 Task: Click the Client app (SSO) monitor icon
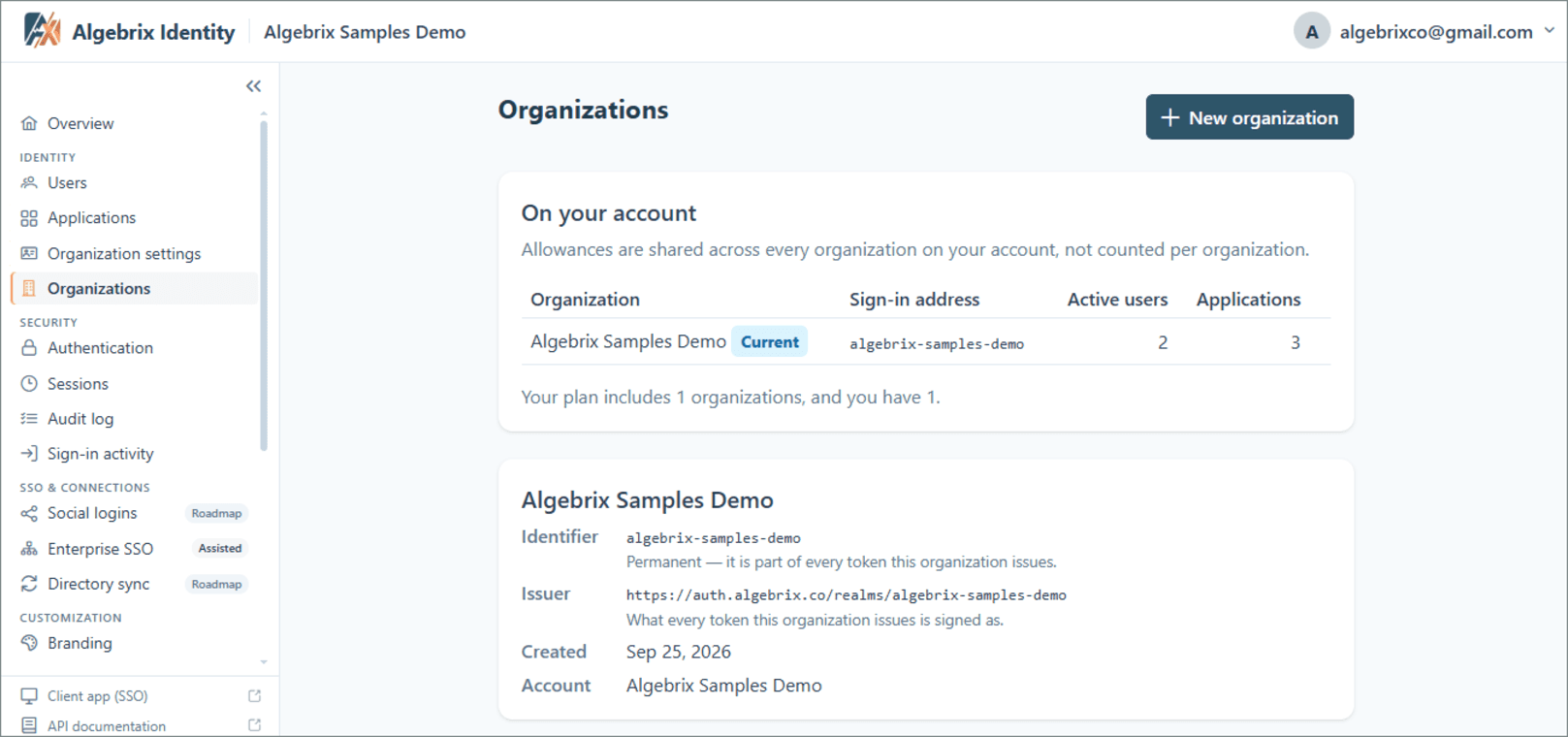pos(29,696)
